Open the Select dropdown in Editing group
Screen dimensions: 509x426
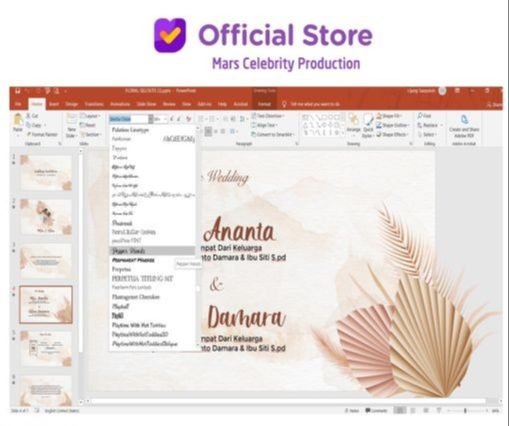426,134
